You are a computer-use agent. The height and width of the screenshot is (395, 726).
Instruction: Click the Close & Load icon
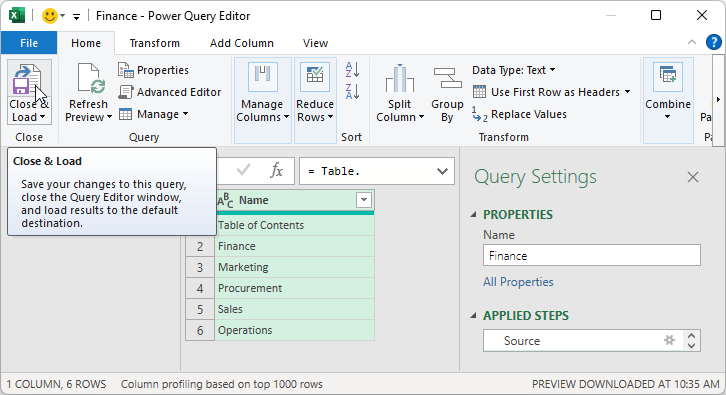click(27, 79)
